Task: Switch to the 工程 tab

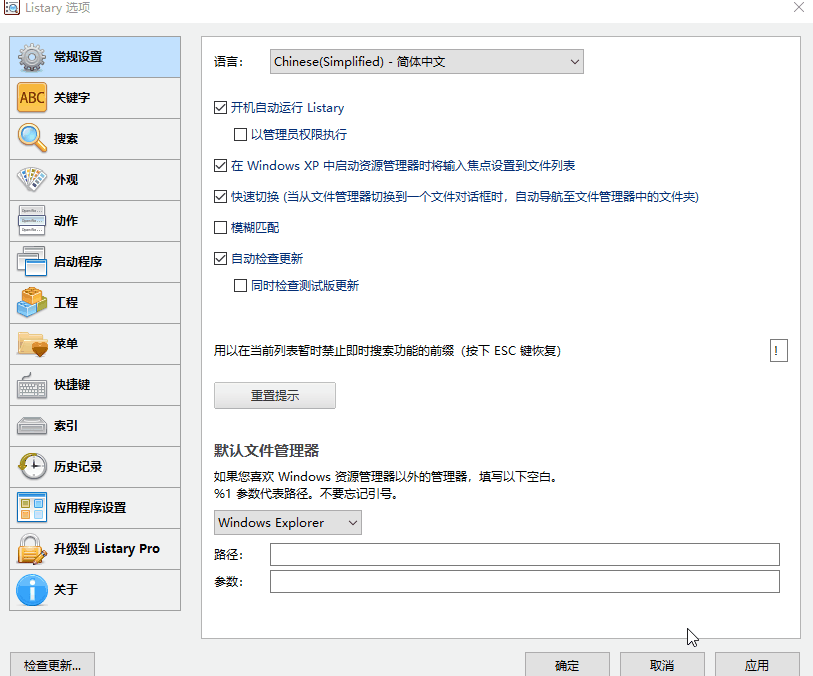Action: pos(95,303)
